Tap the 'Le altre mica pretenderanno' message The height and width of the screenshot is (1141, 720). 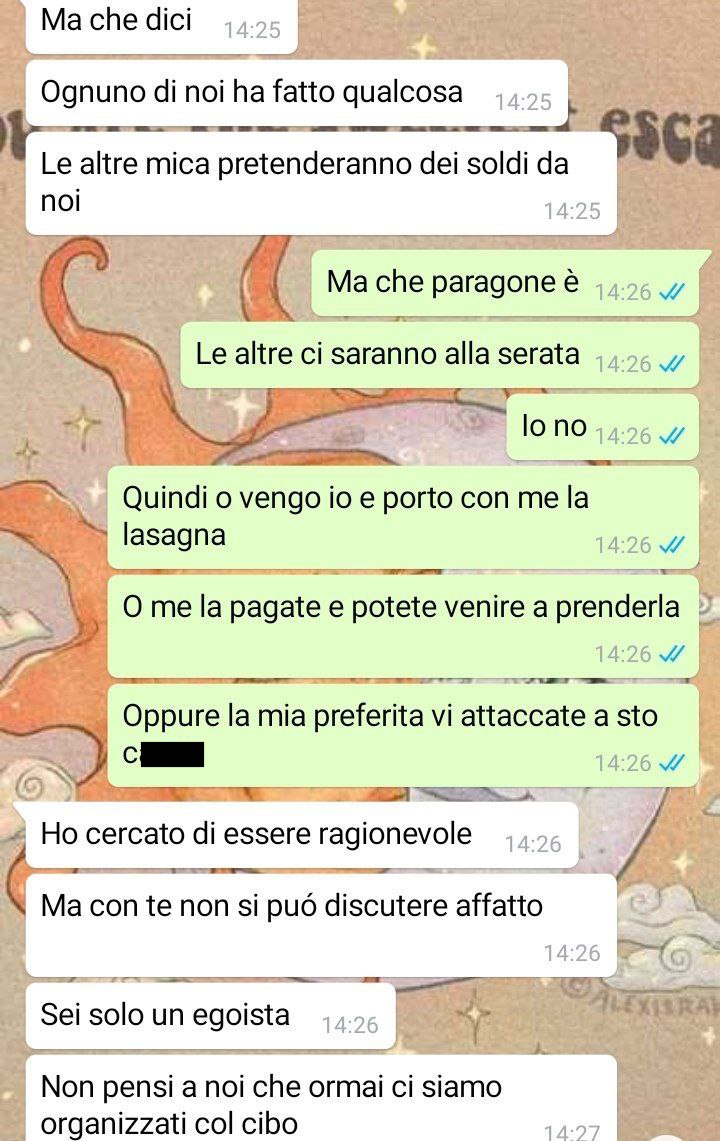point(321,183)
